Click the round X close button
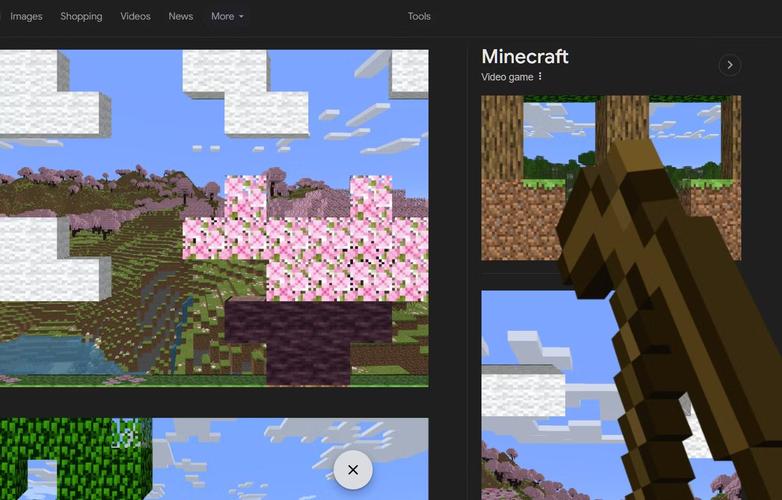782x500 pixels. (x=353, y=470)
